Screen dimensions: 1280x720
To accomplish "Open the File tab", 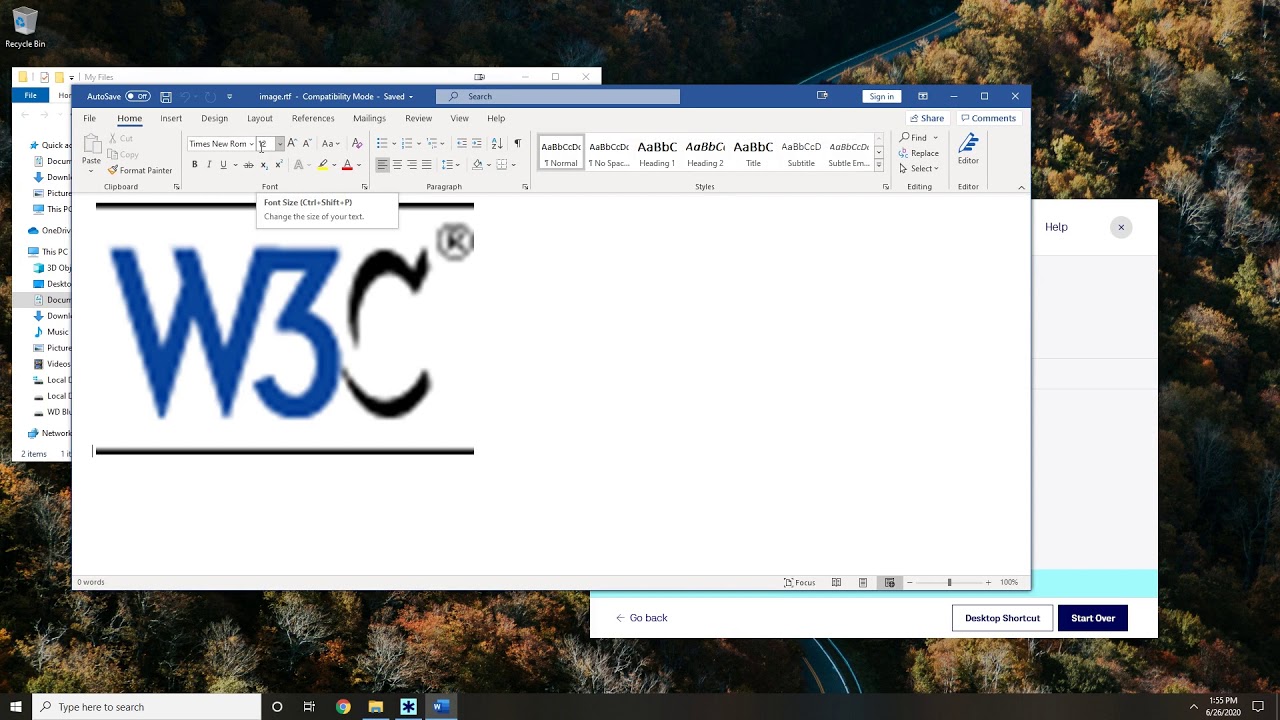I will pos(89,118).
